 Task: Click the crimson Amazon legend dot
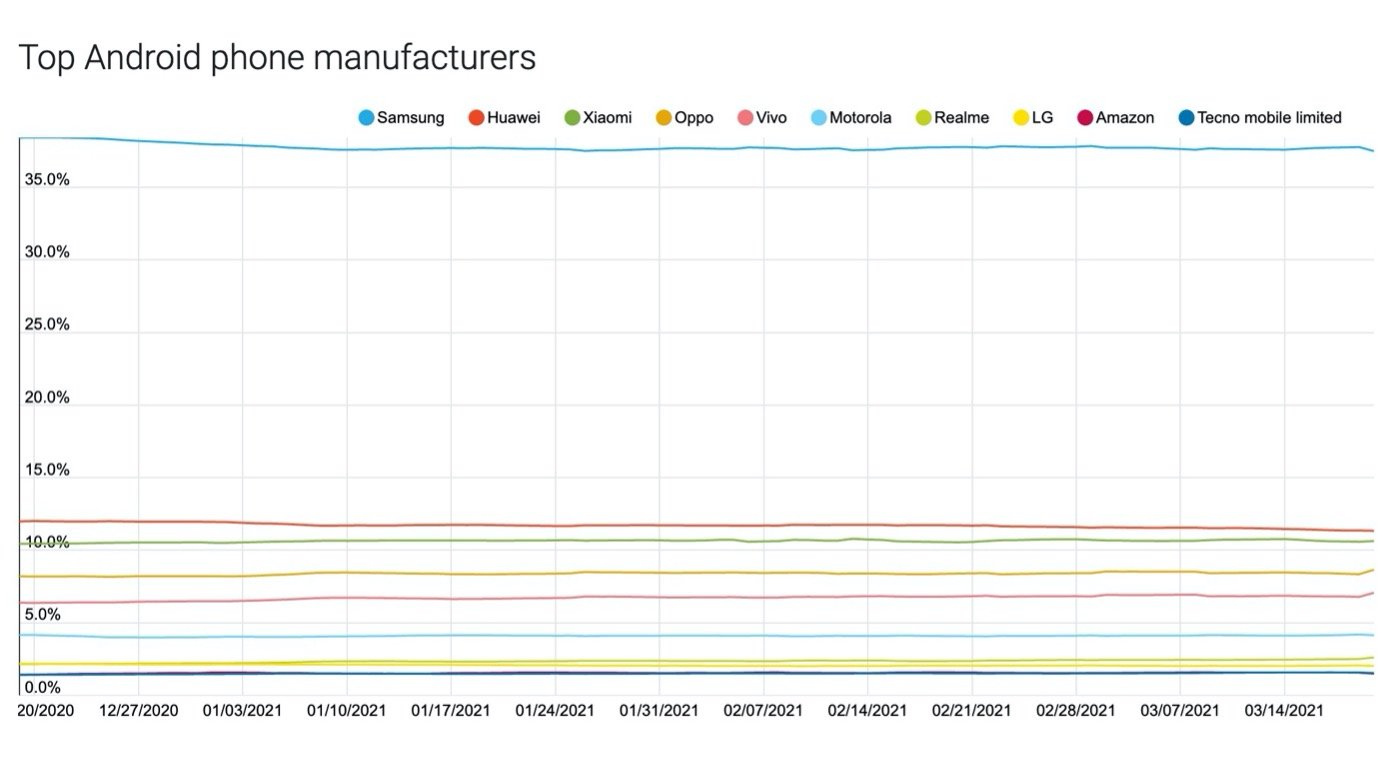tap(1085, 118)
